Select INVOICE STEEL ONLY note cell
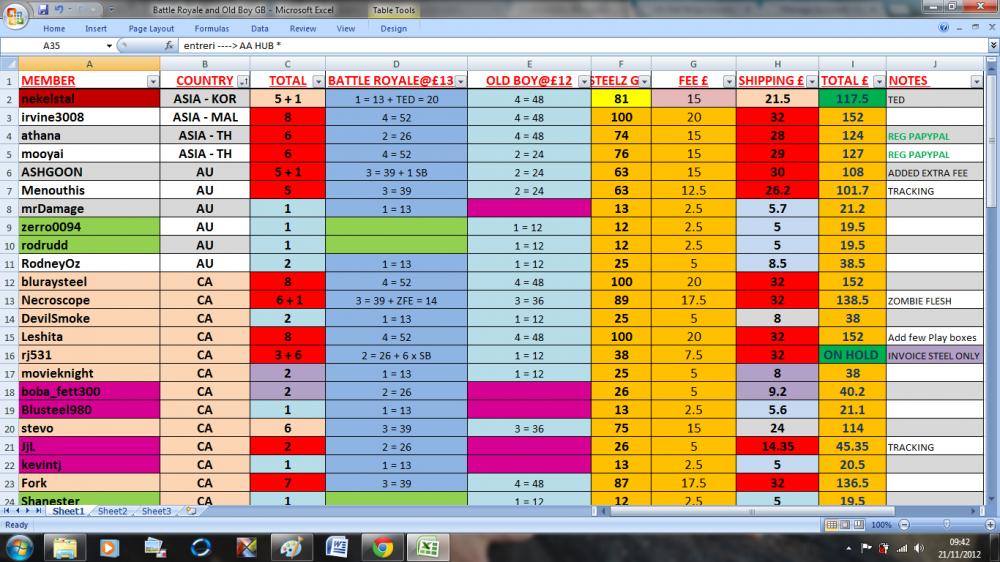The height and width of the screenshot is (562, 1000). (x=934, y=355)
